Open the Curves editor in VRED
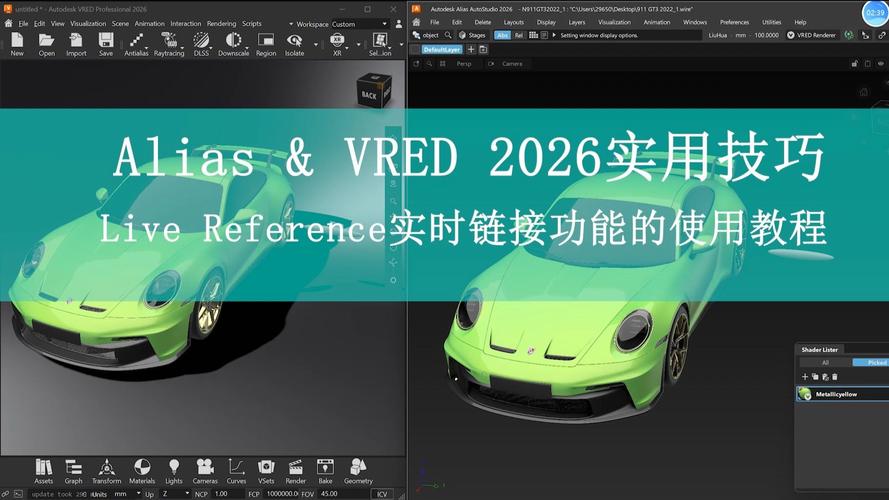The image size is (889, 500). pos(236,472)
